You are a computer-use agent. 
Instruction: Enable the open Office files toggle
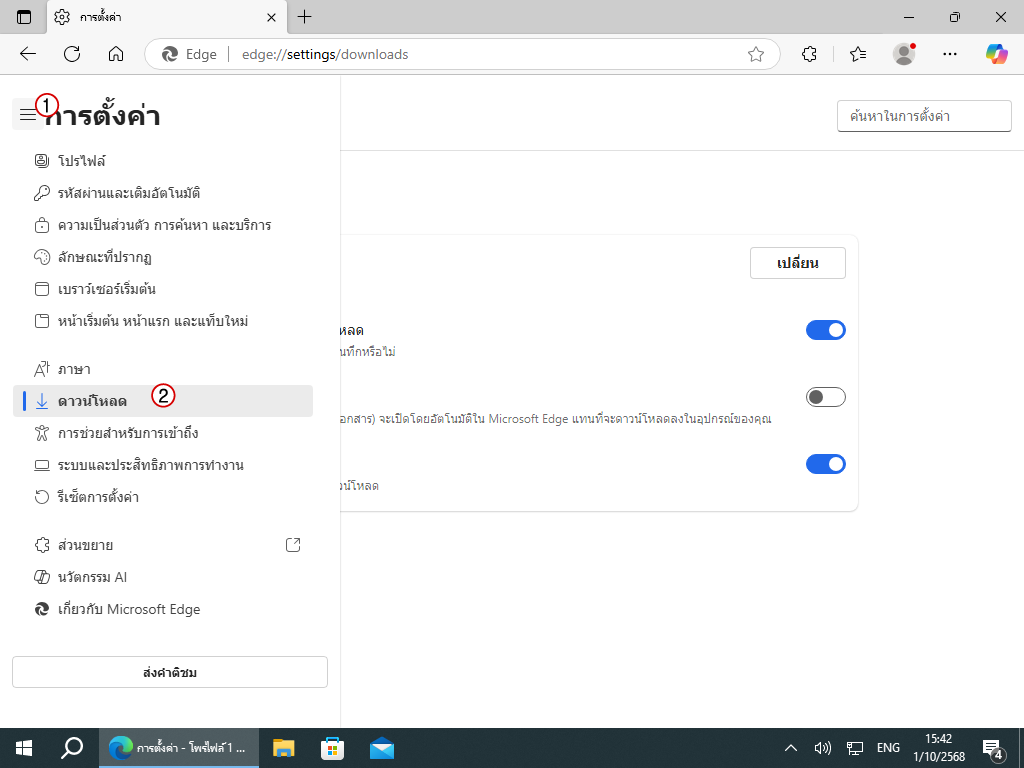[x=825, y=397]
